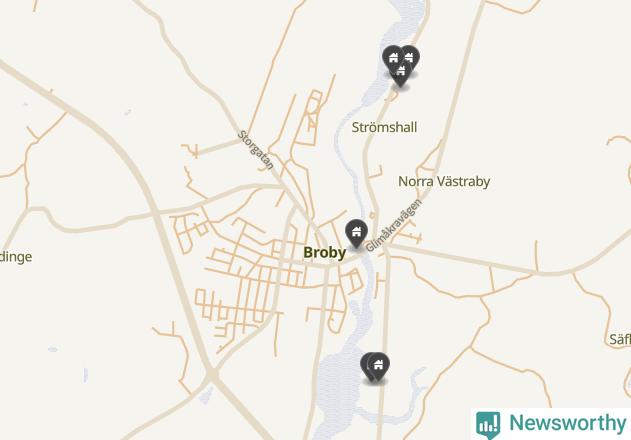Image resolution: width=631 pixels, height=440 pixels.
Task: Open the front house marker by southern lake
Action: [378, 366]
